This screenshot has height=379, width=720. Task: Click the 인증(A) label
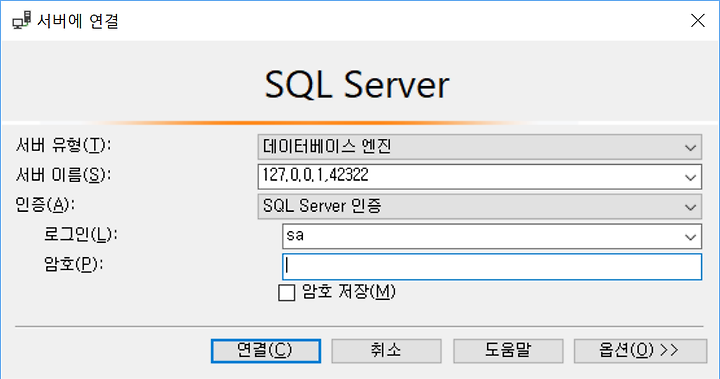(x=45, y=205)
